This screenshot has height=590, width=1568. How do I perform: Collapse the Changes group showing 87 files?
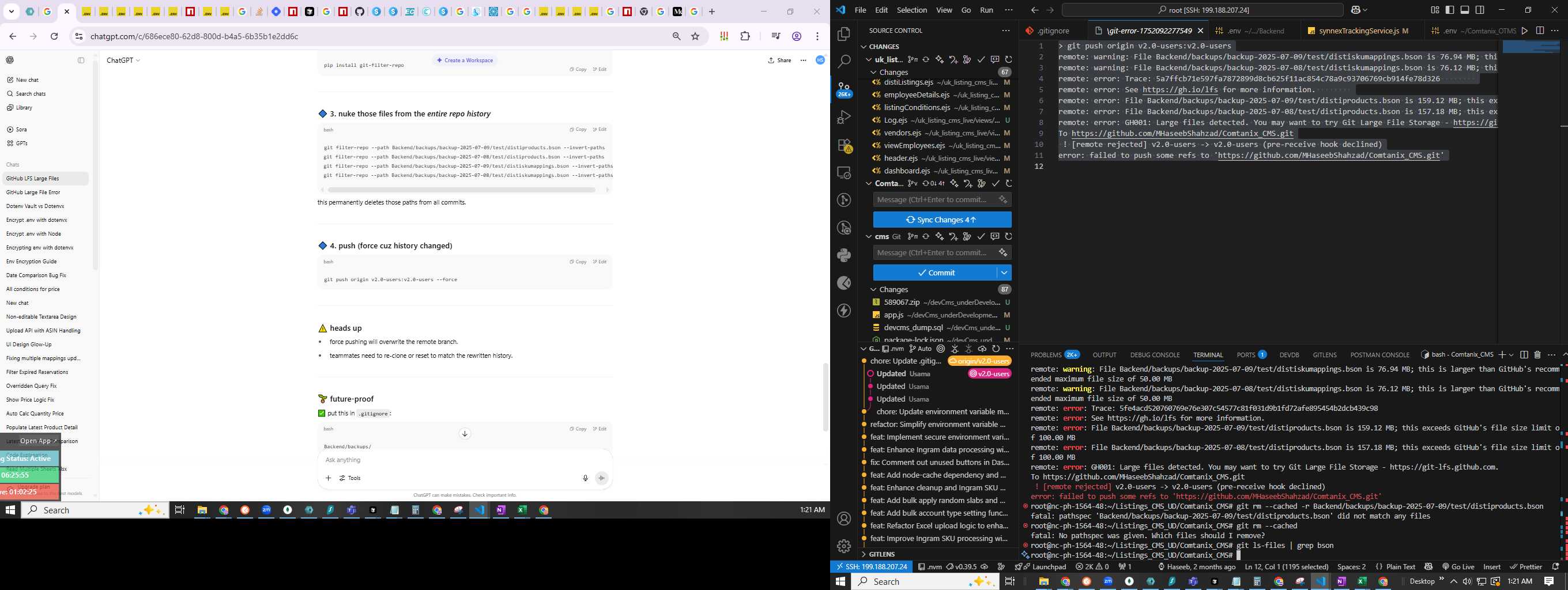click(873, 289)
